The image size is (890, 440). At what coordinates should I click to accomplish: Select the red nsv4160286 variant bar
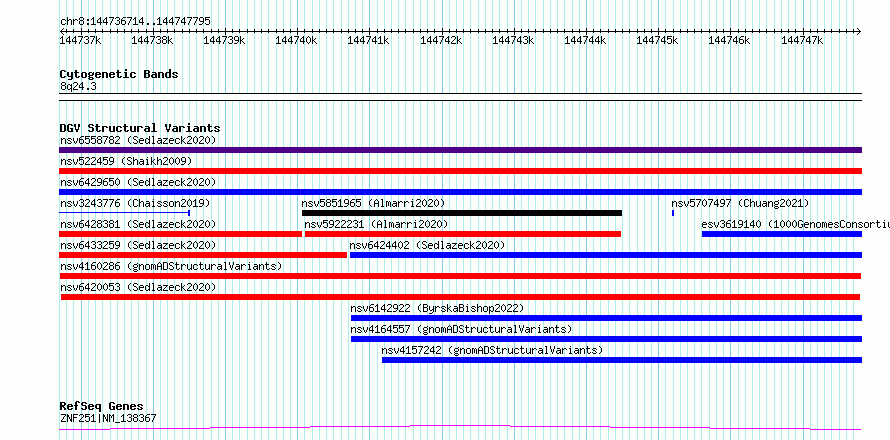460,276
